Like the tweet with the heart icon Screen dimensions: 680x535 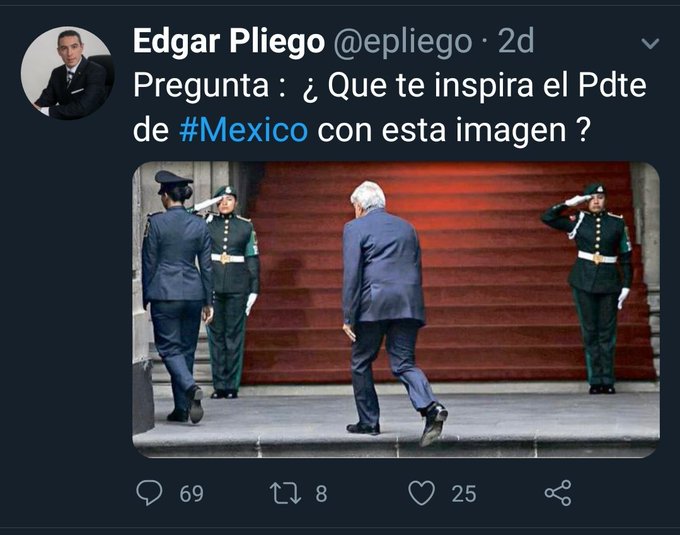click(x=422, y=493)
